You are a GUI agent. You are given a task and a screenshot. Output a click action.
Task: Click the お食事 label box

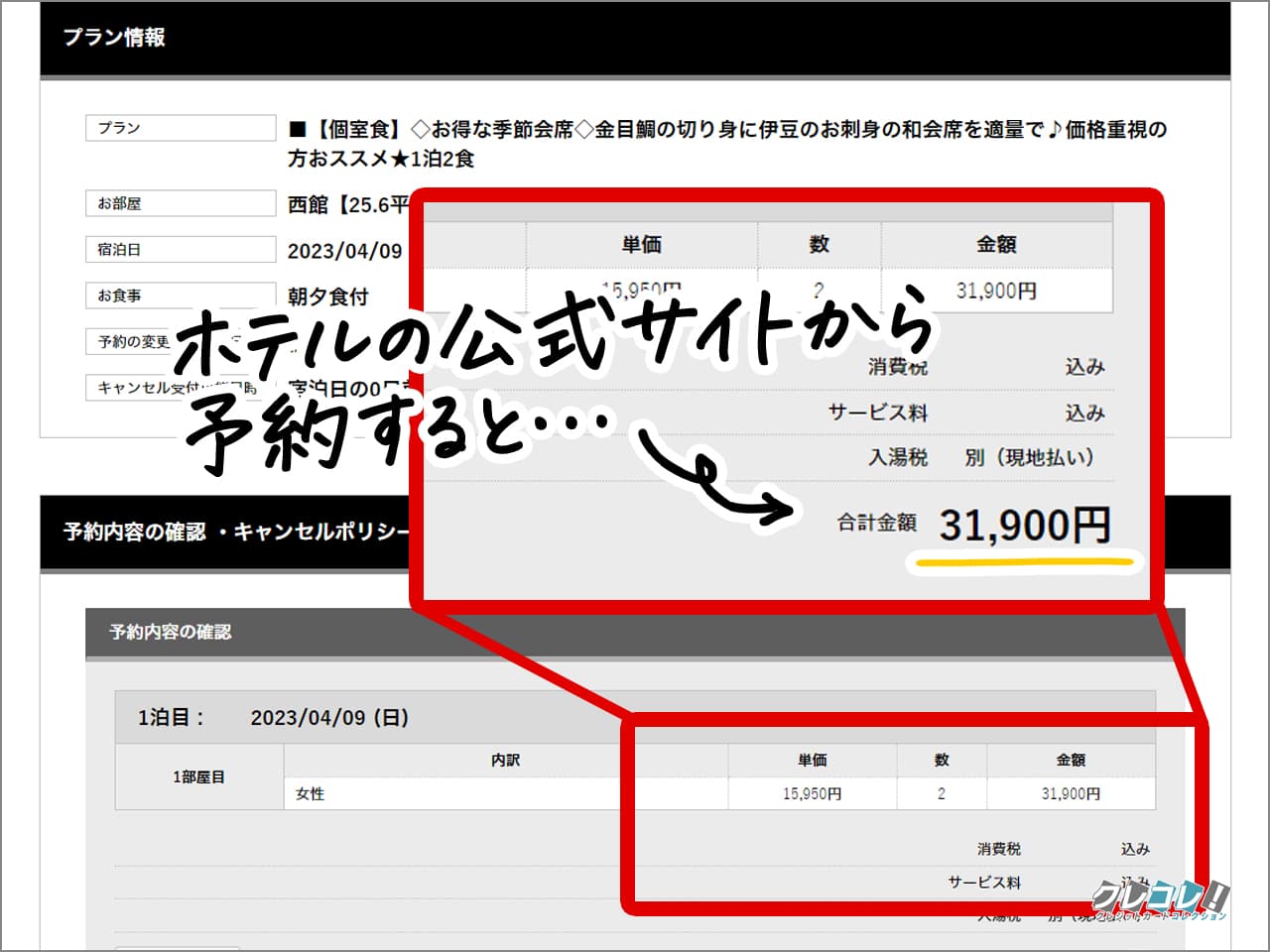[x=179, y=296]
